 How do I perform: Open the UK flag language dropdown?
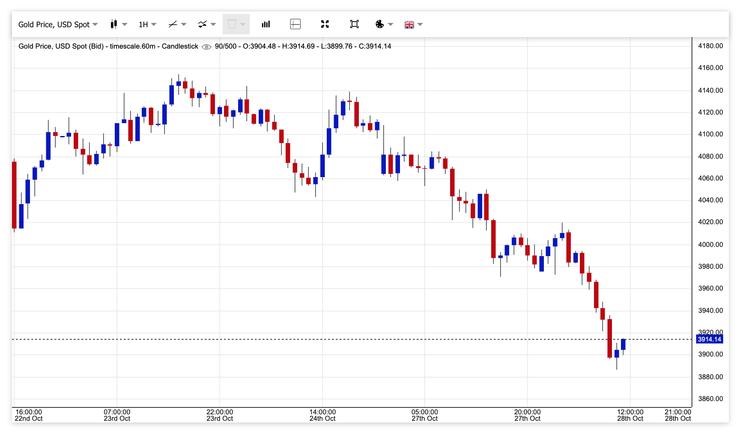coord(412,23)
